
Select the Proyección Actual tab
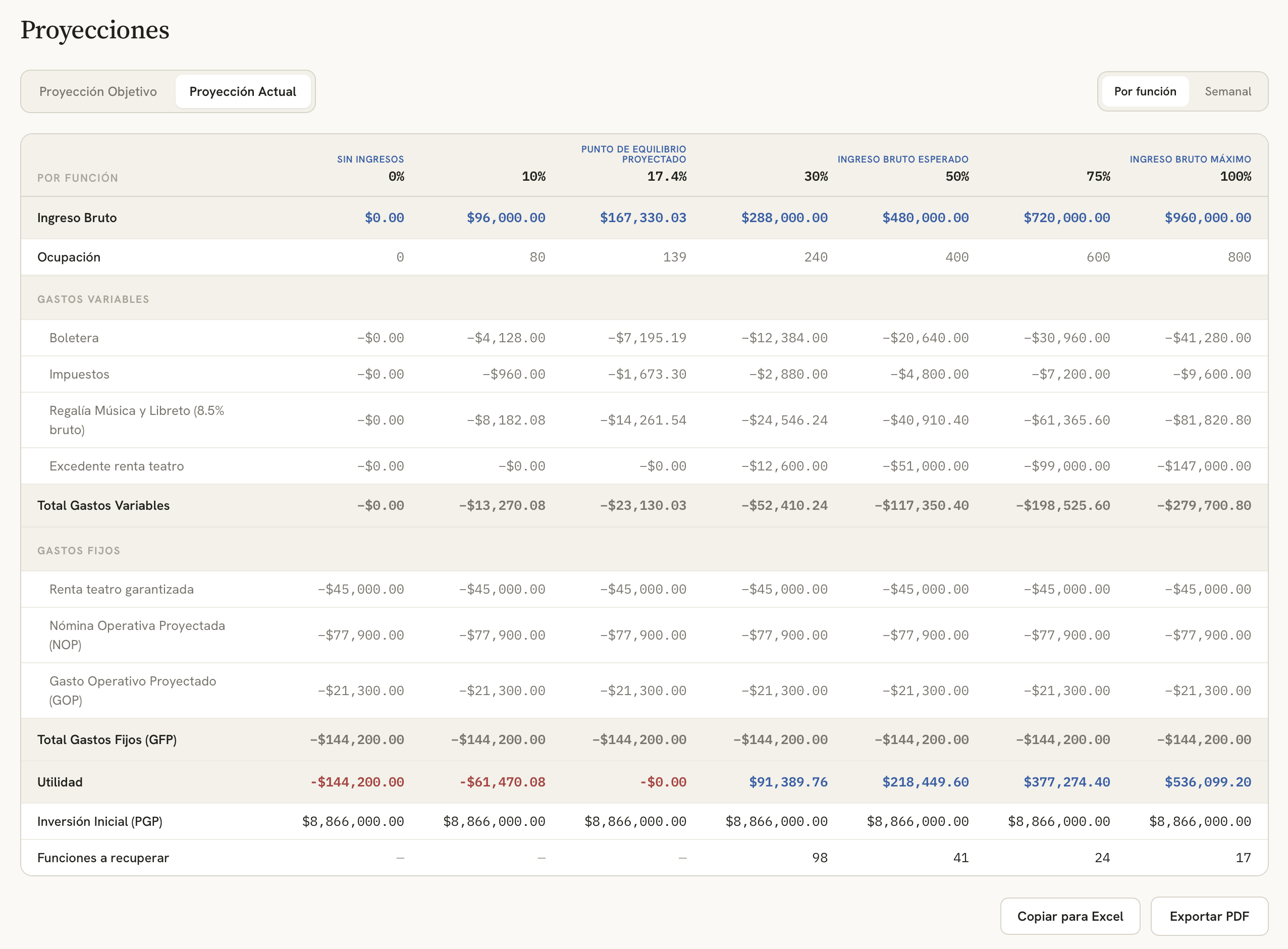pyautogui.click(x=243, y=92)
